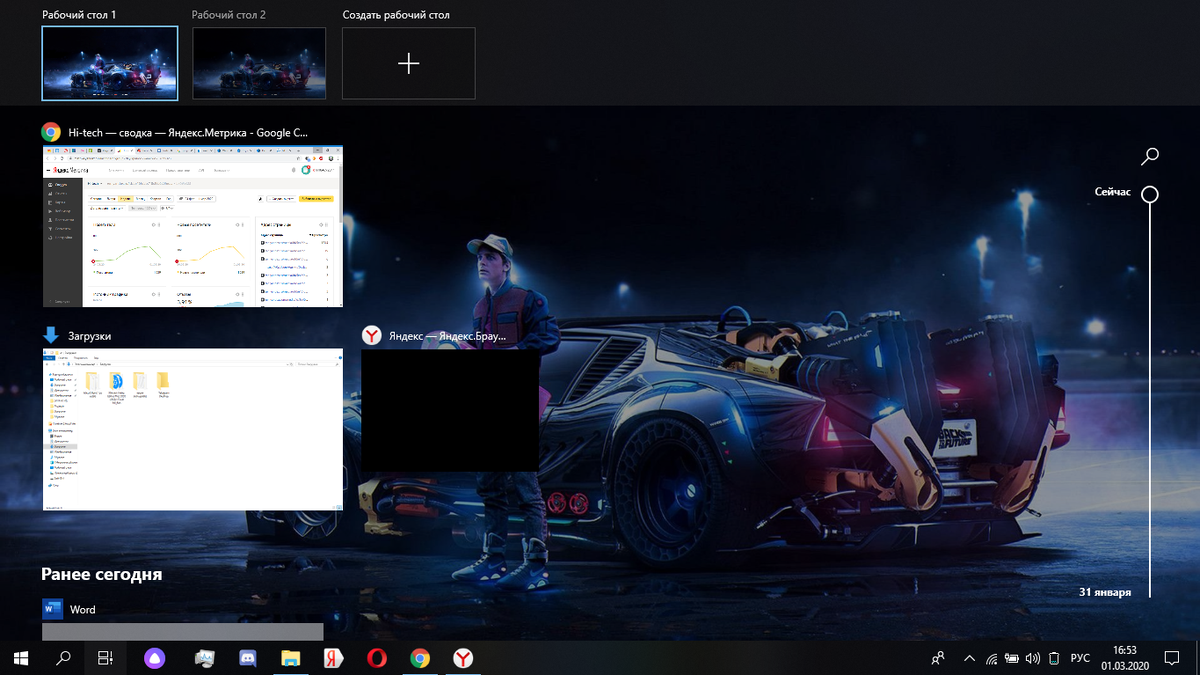1200x675 pixels.
Task: Click the Word icon under Ранее сегодня
Action: tap(53, 609)
